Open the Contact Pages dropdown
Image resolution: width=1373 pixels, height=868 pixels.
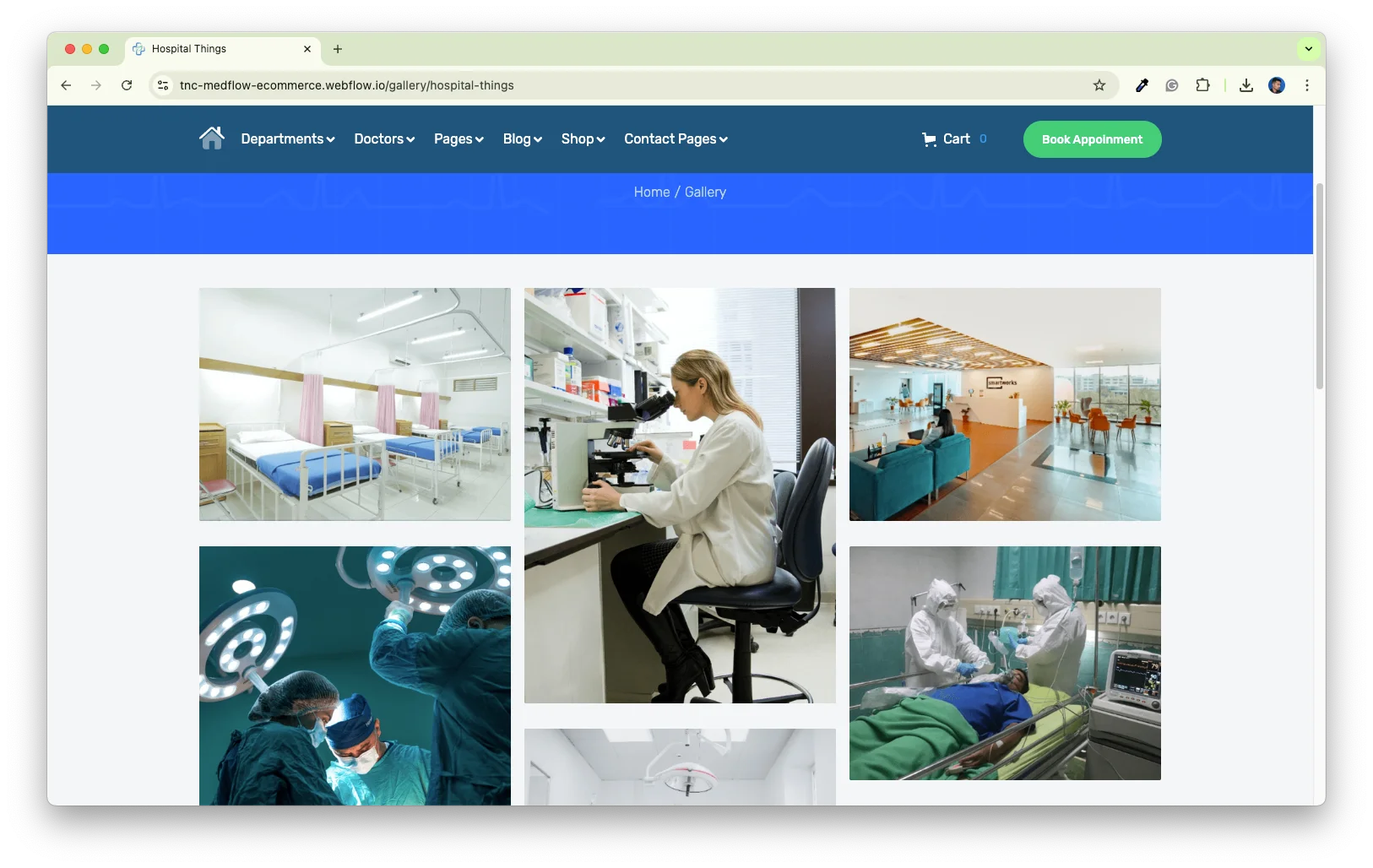[x=676, y=139]
